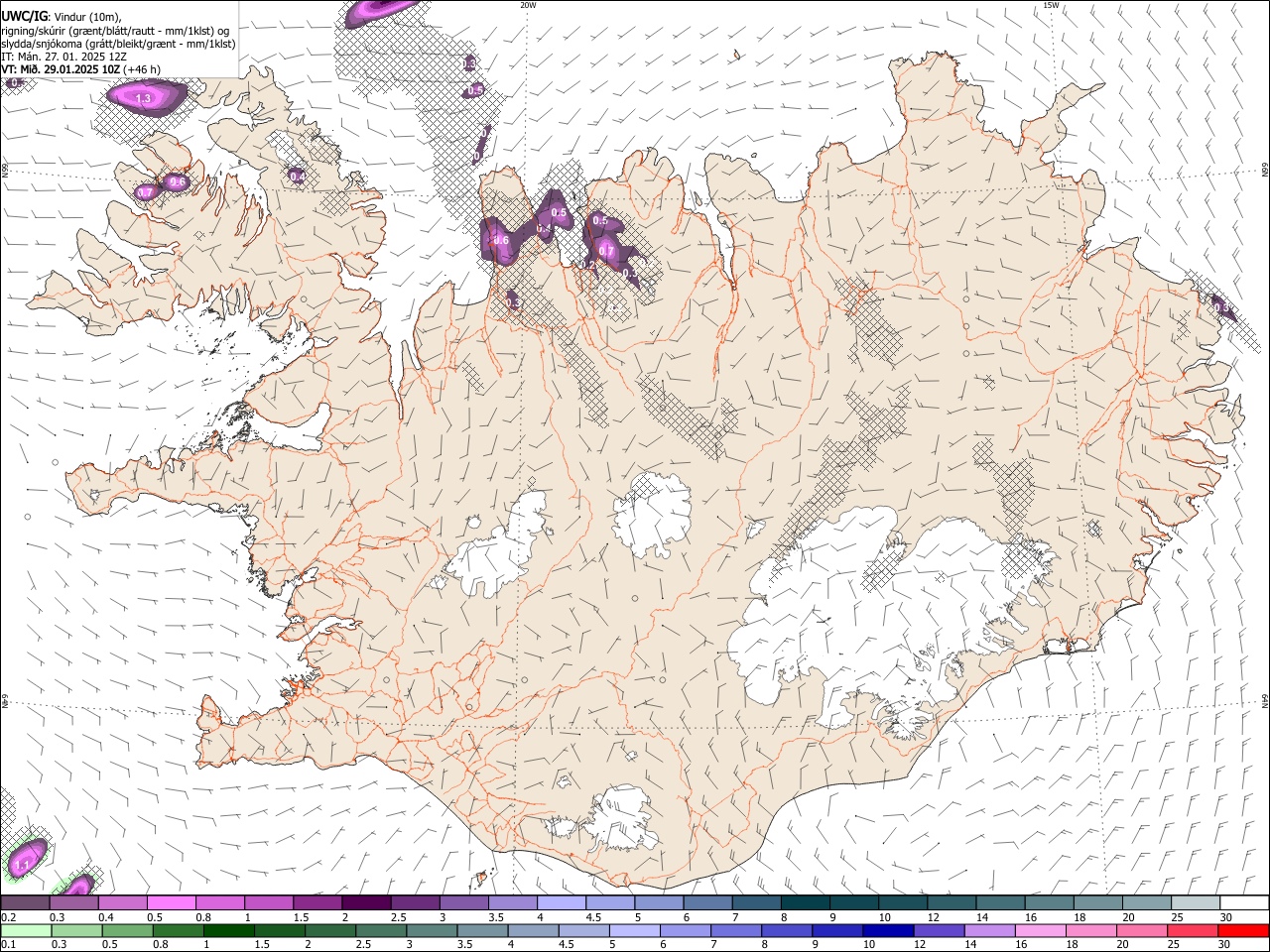Click the 25–30 pale grey snow swatch
The height and width of the screenshot is (952, 1270).
(1196, 903)
